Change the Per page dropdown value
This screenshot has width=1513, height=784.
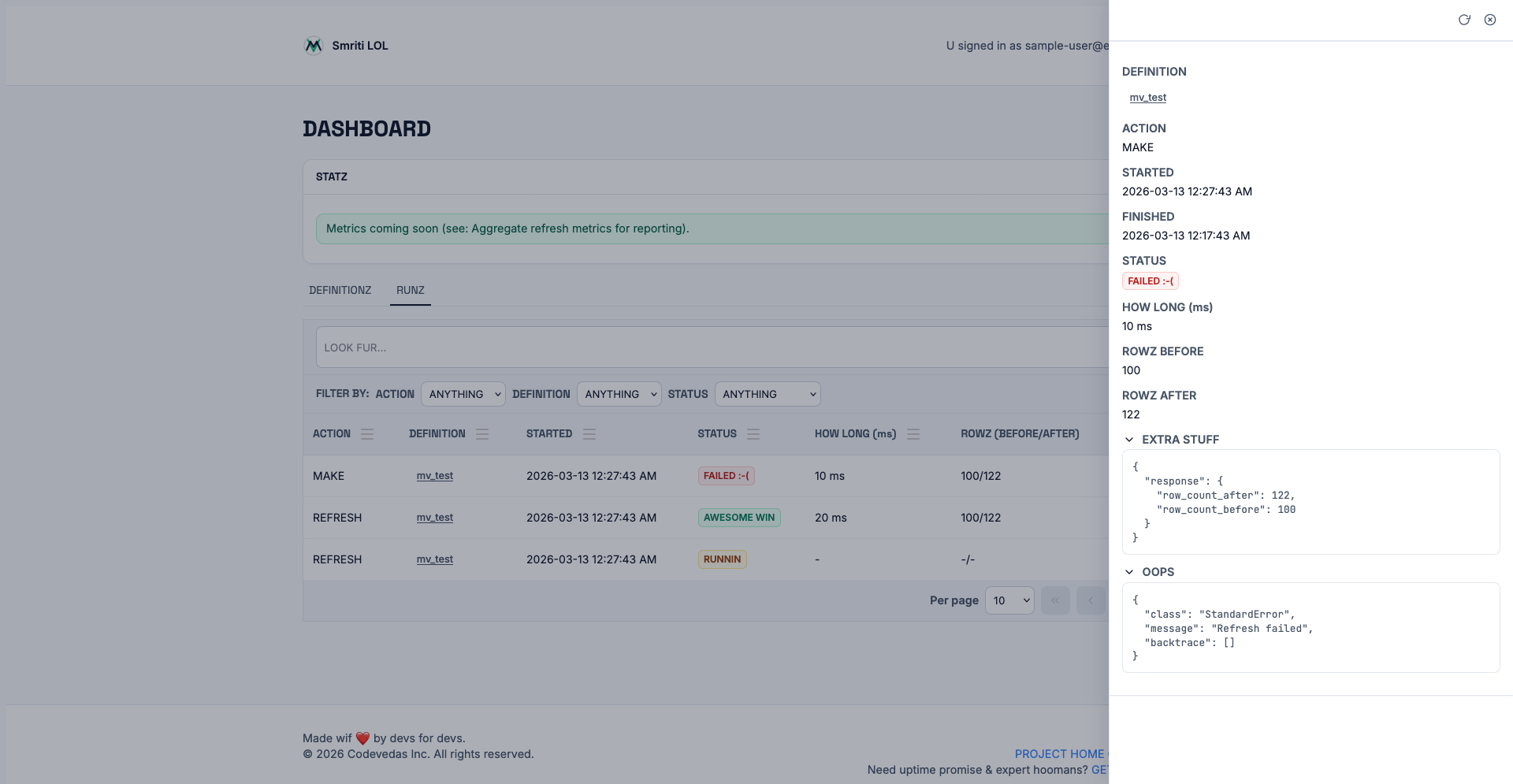(x=1009, y=600)
